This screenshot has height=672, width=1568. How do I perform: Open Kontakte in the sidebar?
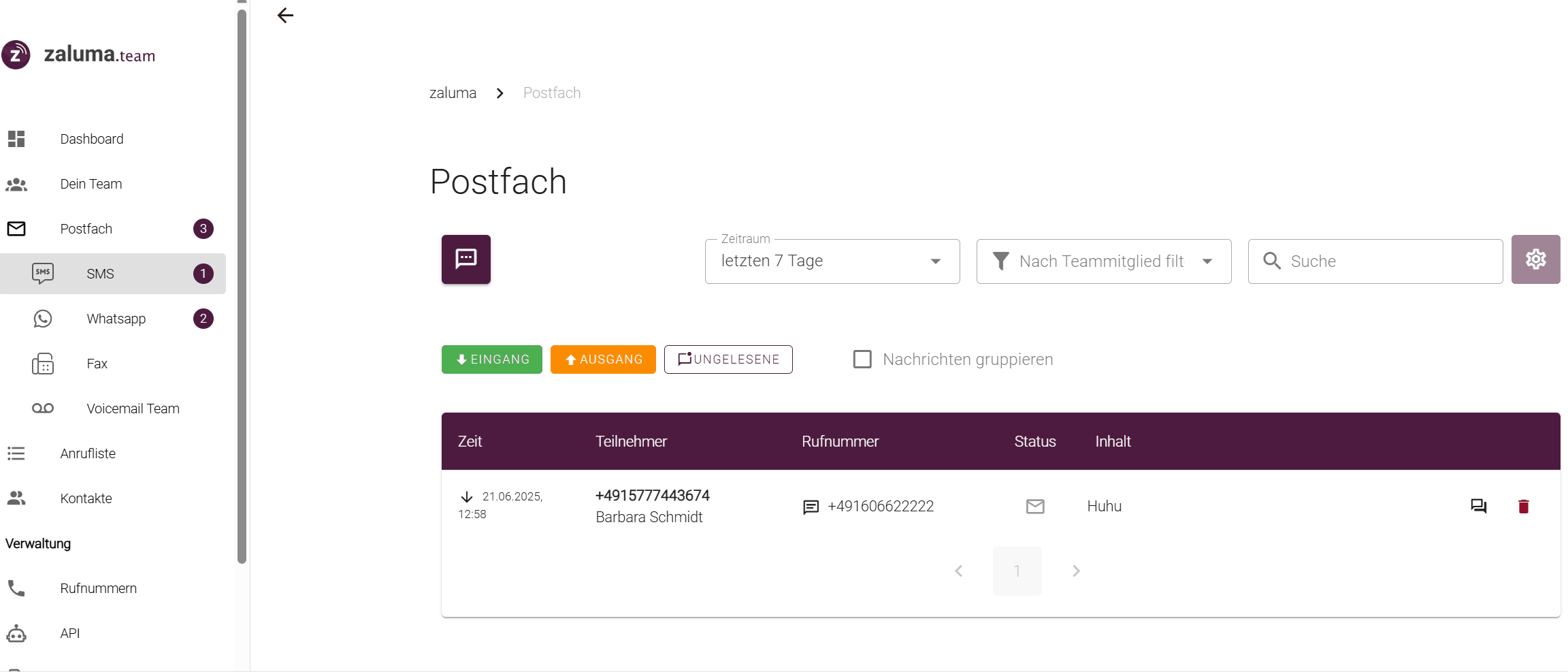(x=113, y=498)
